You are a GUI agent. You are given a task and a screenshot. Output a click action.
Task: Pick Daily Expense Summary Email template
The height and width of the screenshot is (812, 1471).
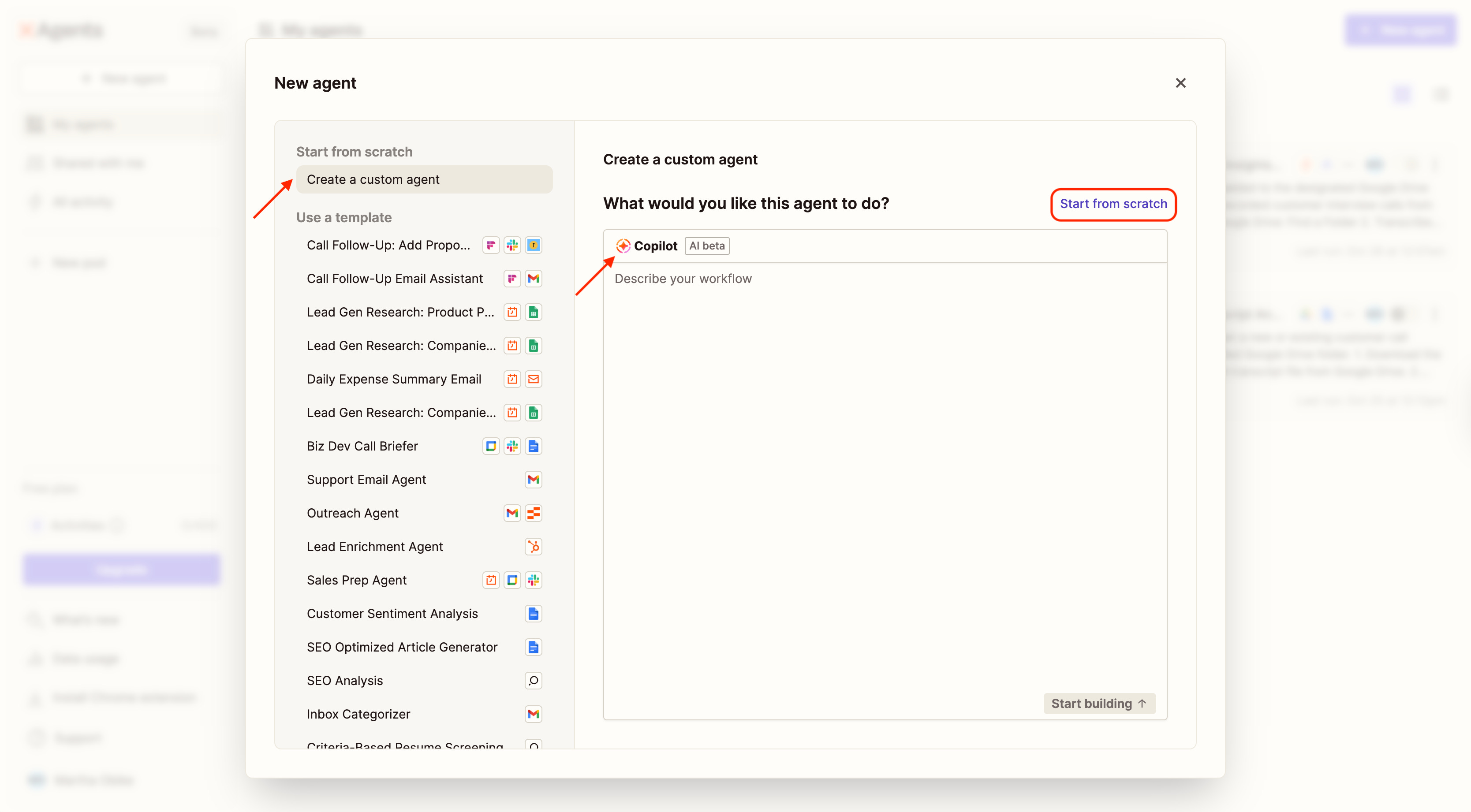click(x=424, y=379)
